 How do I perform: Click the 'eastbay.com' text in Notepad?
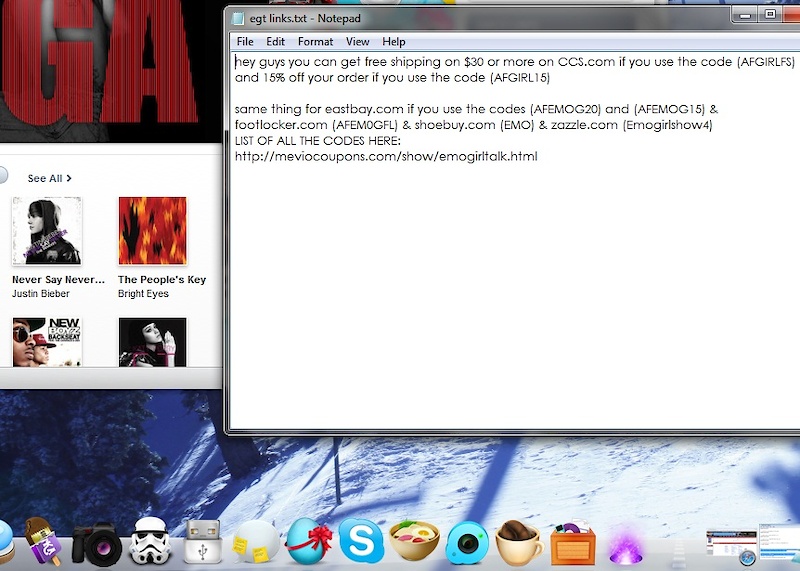click(x=364, y=109)
